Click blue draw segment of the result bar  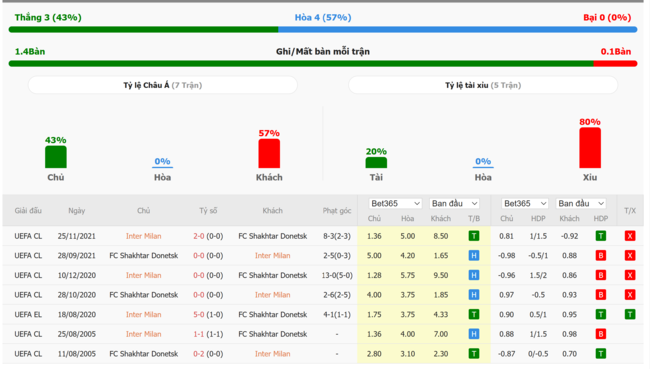click(x=458, y=30)
